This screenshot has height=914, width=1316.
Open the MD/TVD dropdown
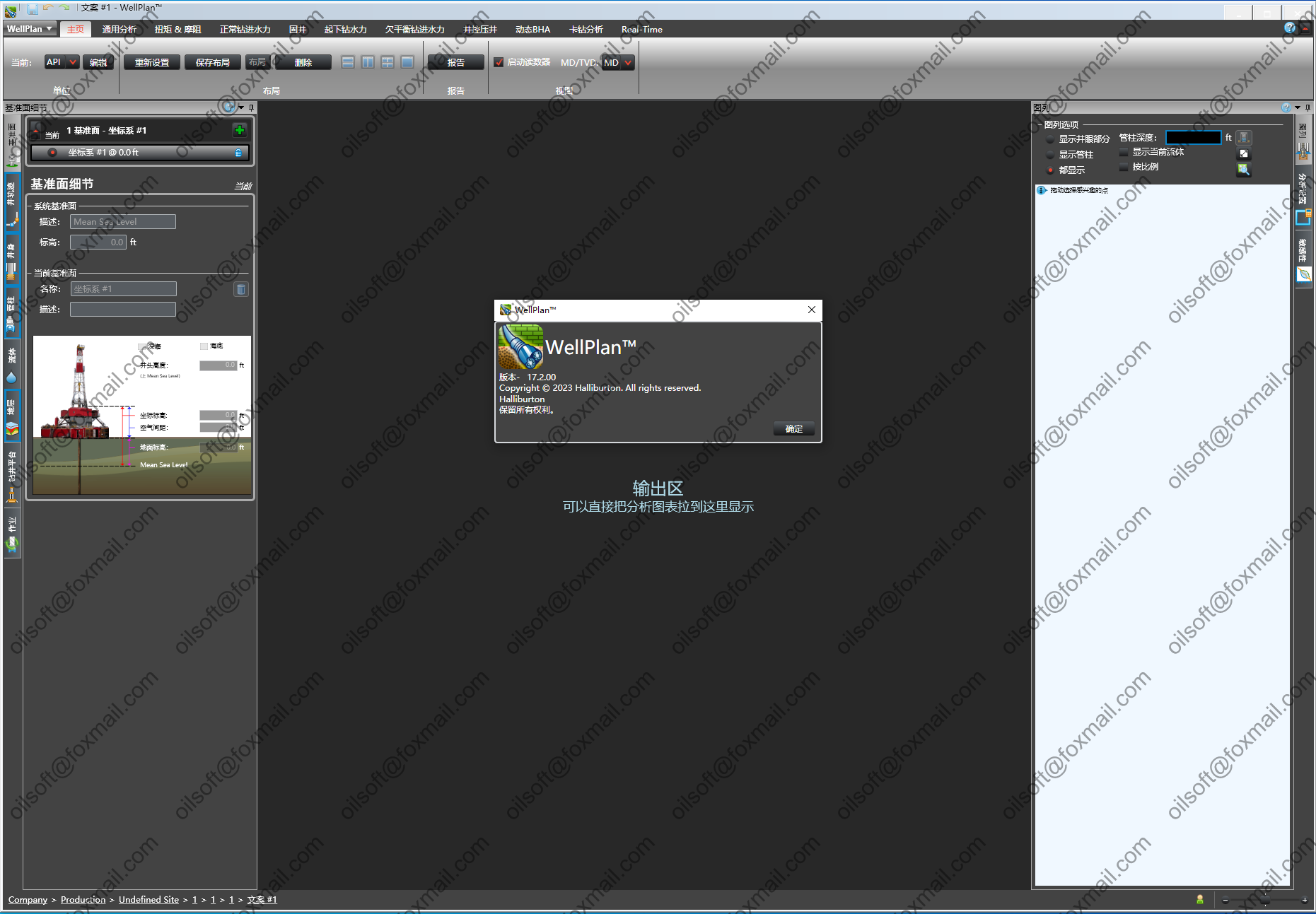(617, 62)
